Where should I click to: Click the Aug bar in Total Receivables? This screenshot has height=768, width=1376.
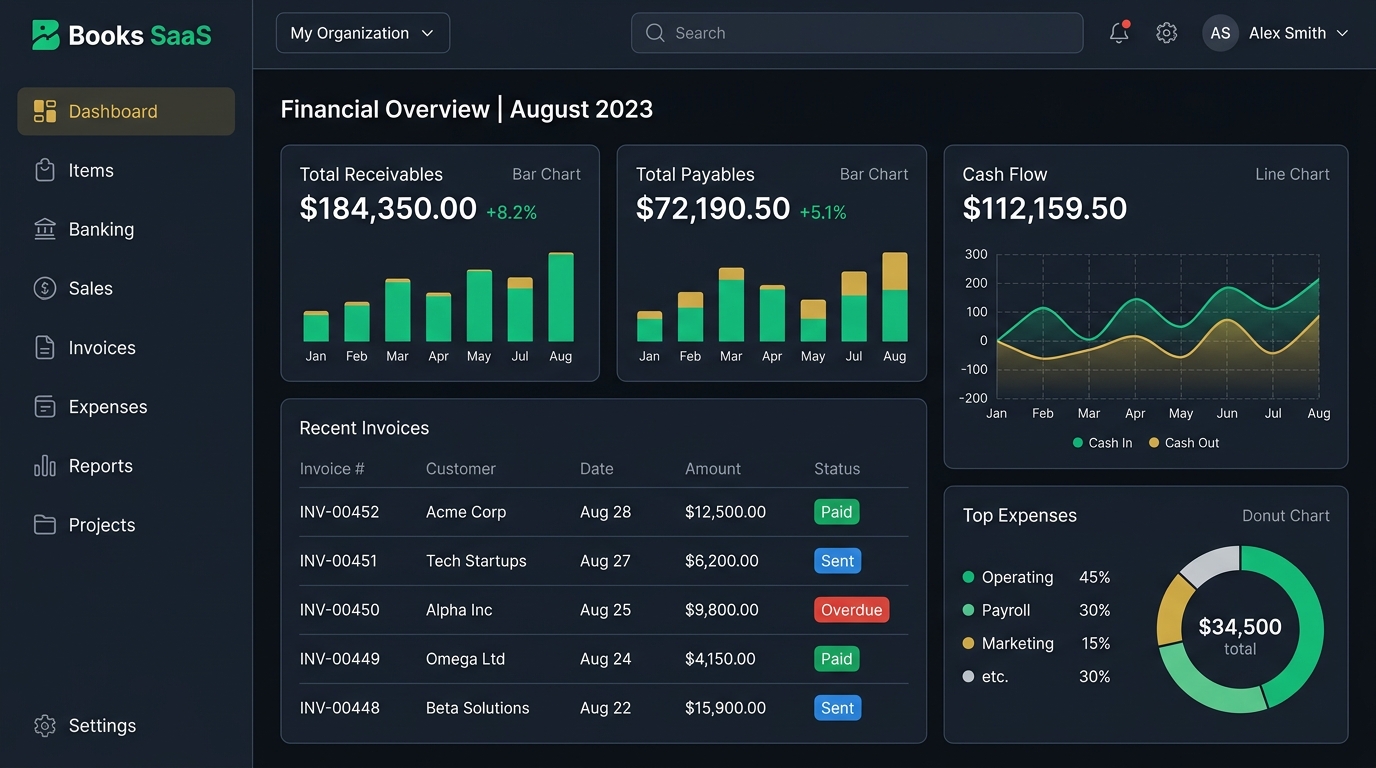click(561, 297)
